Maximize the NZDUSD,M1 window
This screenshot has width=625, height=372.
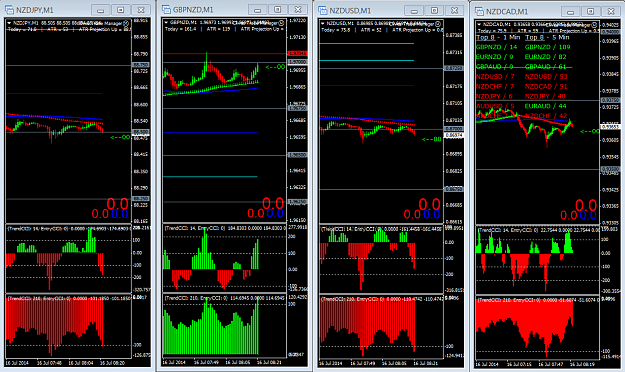(x=434, y=11)
